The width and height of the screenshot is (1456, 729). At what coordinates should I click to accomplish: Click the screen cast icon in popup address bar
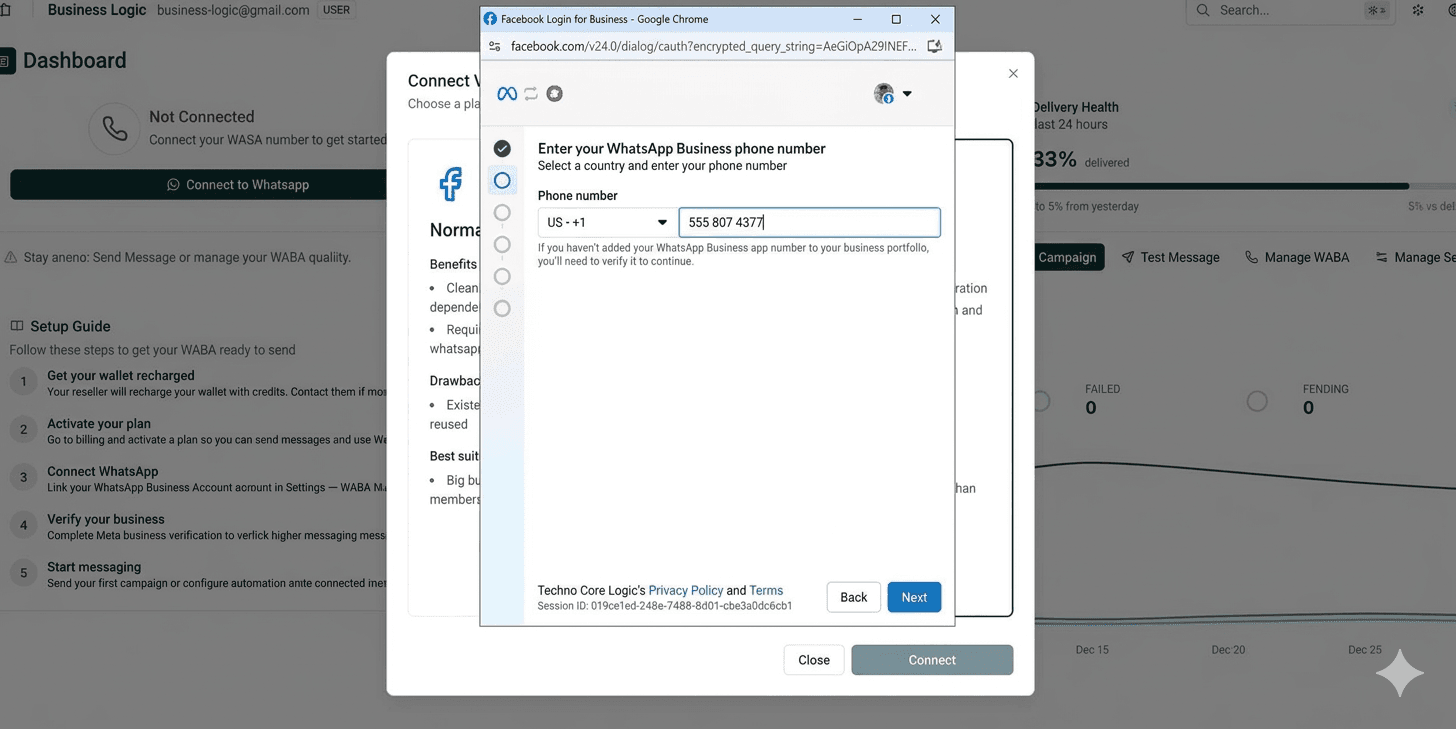pyautogui.click(x=934, y=46)
